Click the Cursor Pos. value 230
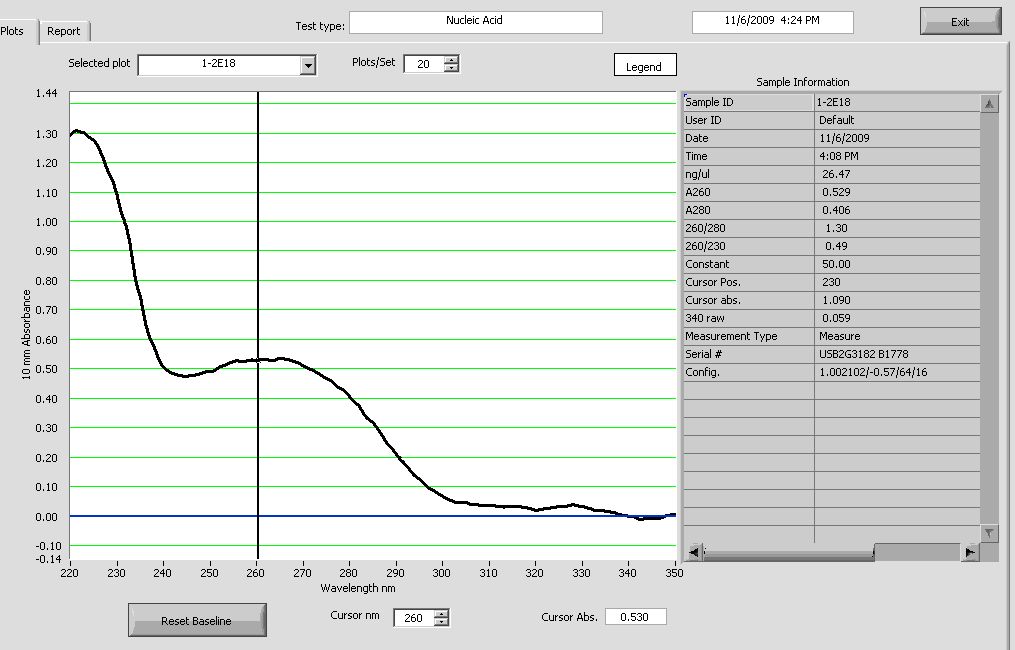Viewport: 1015px width, 650px height. (897, 282)
